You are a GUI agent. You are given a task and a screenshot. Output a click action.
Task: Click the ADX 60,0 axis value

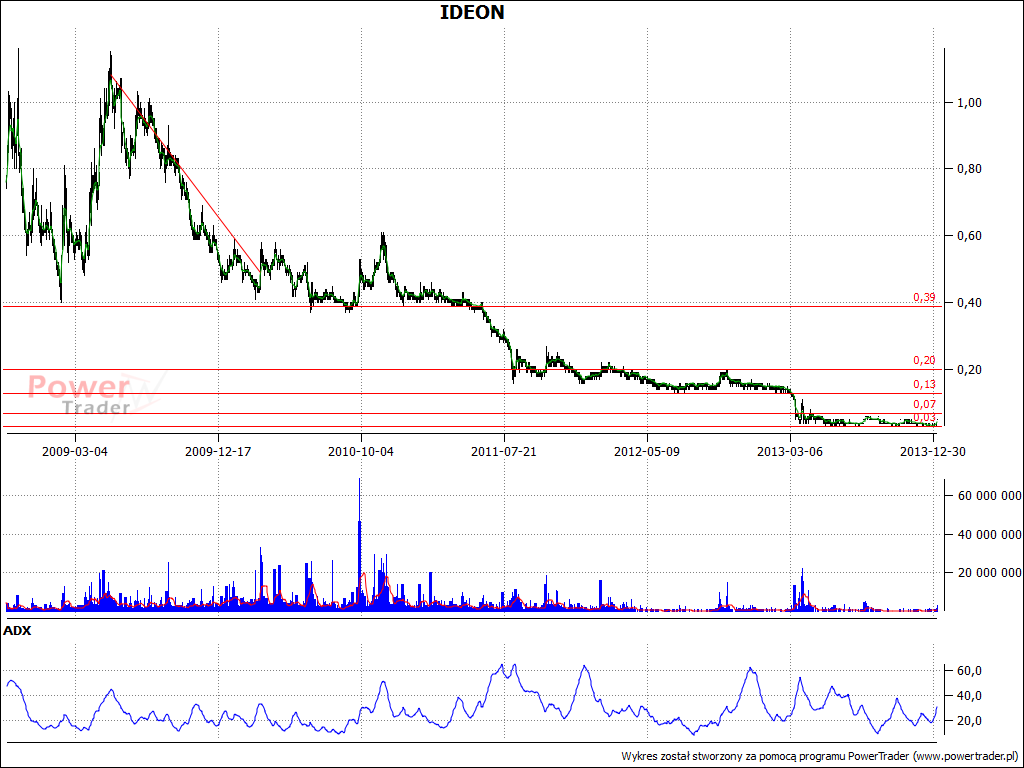tap(967, 671)
